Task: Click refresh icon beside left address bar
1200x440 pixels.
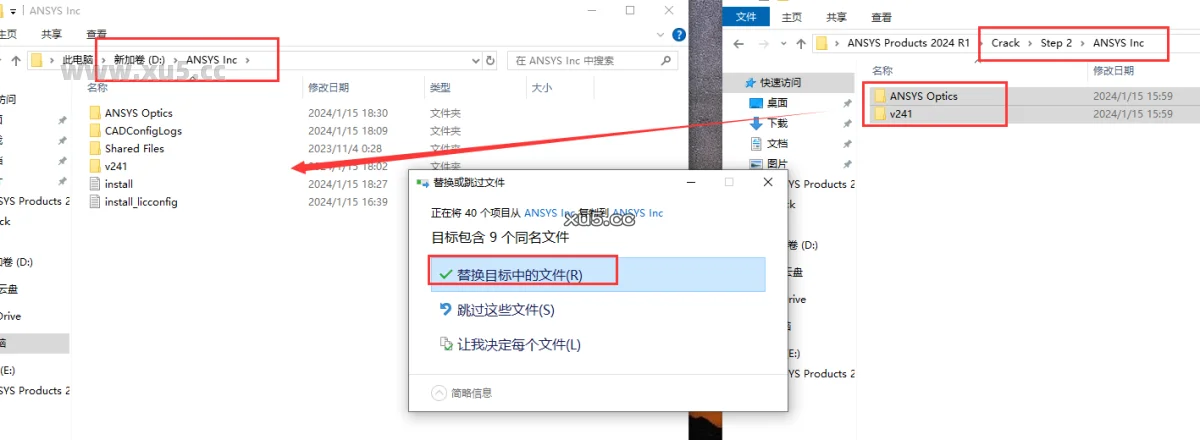Action: point(490,61)
